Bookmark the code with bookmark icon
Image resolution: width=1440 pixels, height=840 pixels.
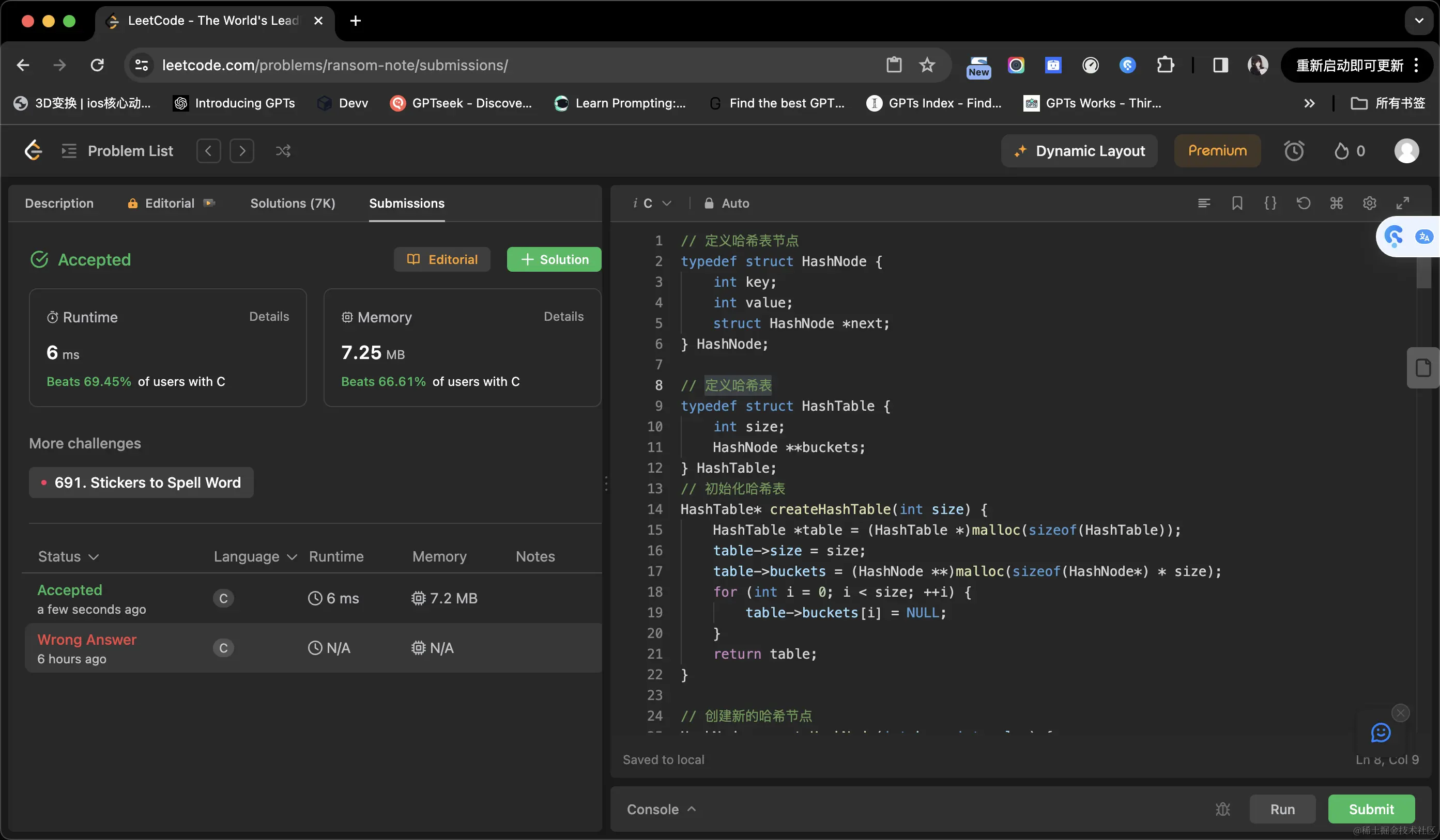[1236, 204]
